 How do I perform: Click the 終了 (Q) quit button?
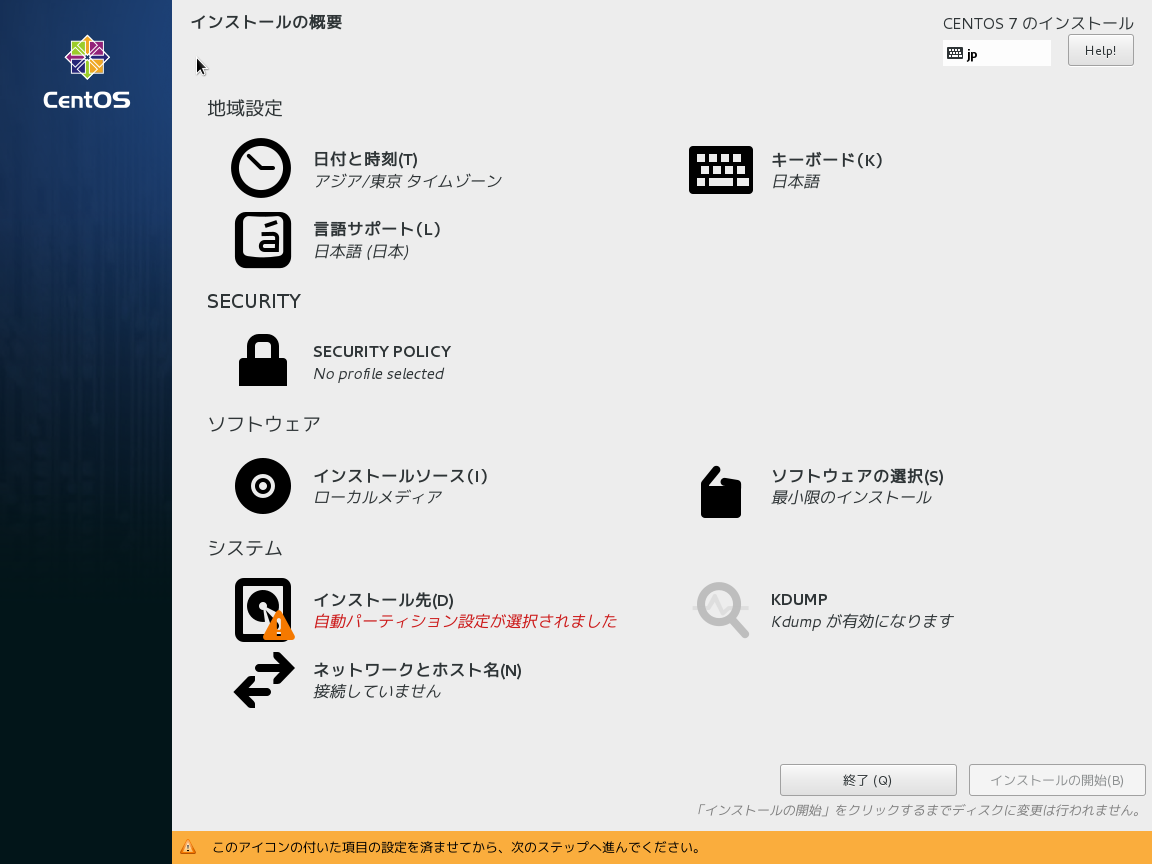tap(868, 780)
